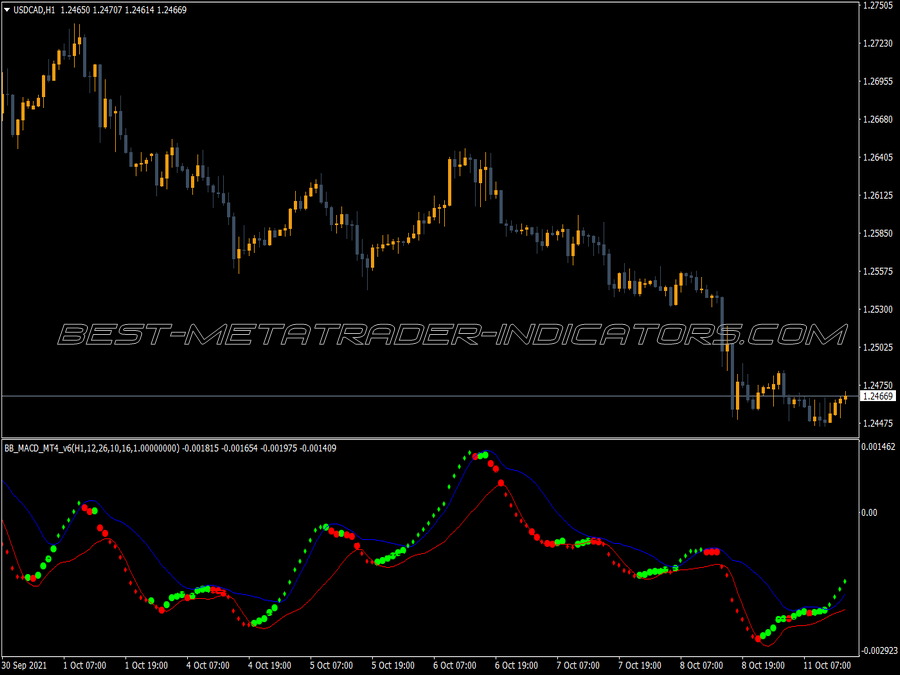Click indicator scale value 0.001462
The image size is (900, 675).
tap(878, 447)
